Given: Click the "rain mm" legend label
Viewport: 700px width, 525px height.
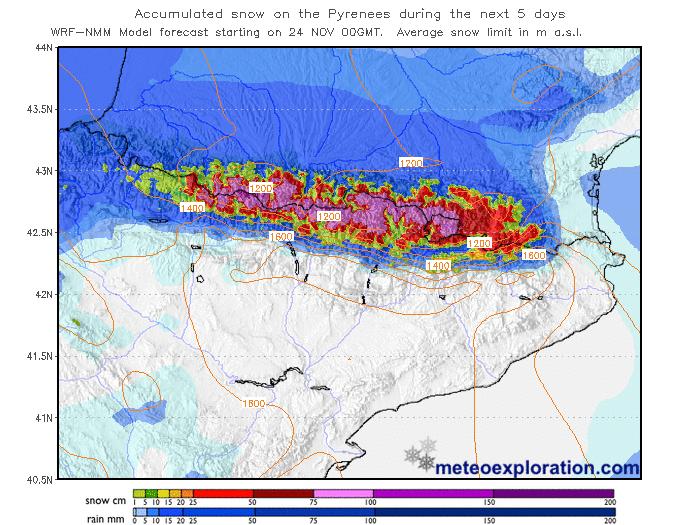Looking at the screenshot, I should tap(105, 520).
